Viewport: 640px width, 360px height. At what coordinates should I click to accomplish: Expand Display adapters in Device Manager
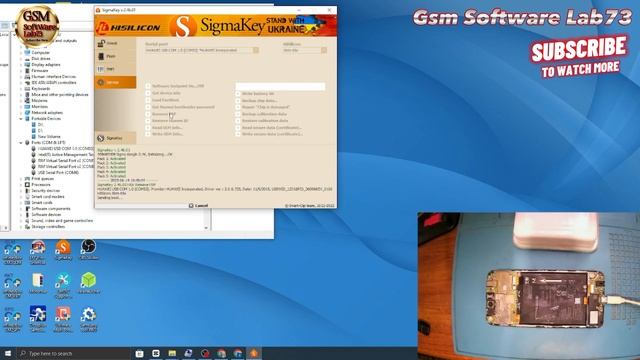click(21, 64)
